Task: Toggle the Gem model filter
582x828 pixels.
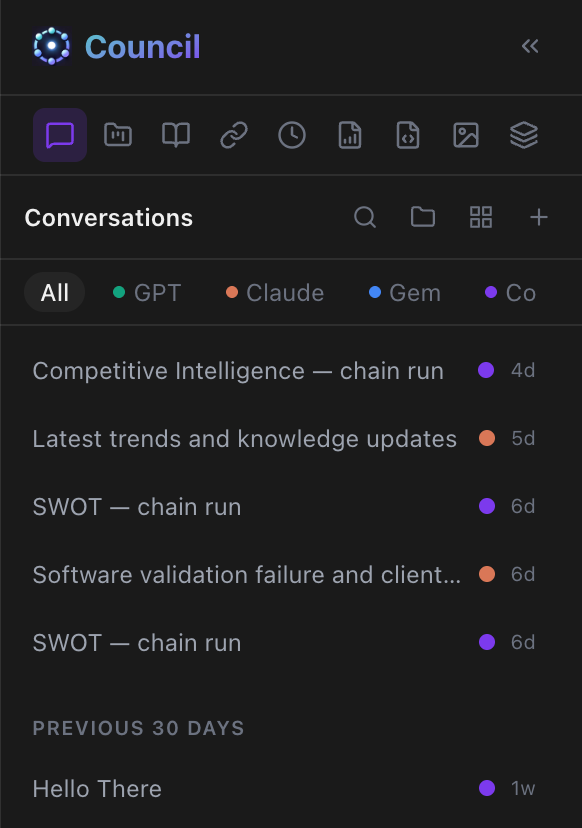Action: (x=404, y=292)
